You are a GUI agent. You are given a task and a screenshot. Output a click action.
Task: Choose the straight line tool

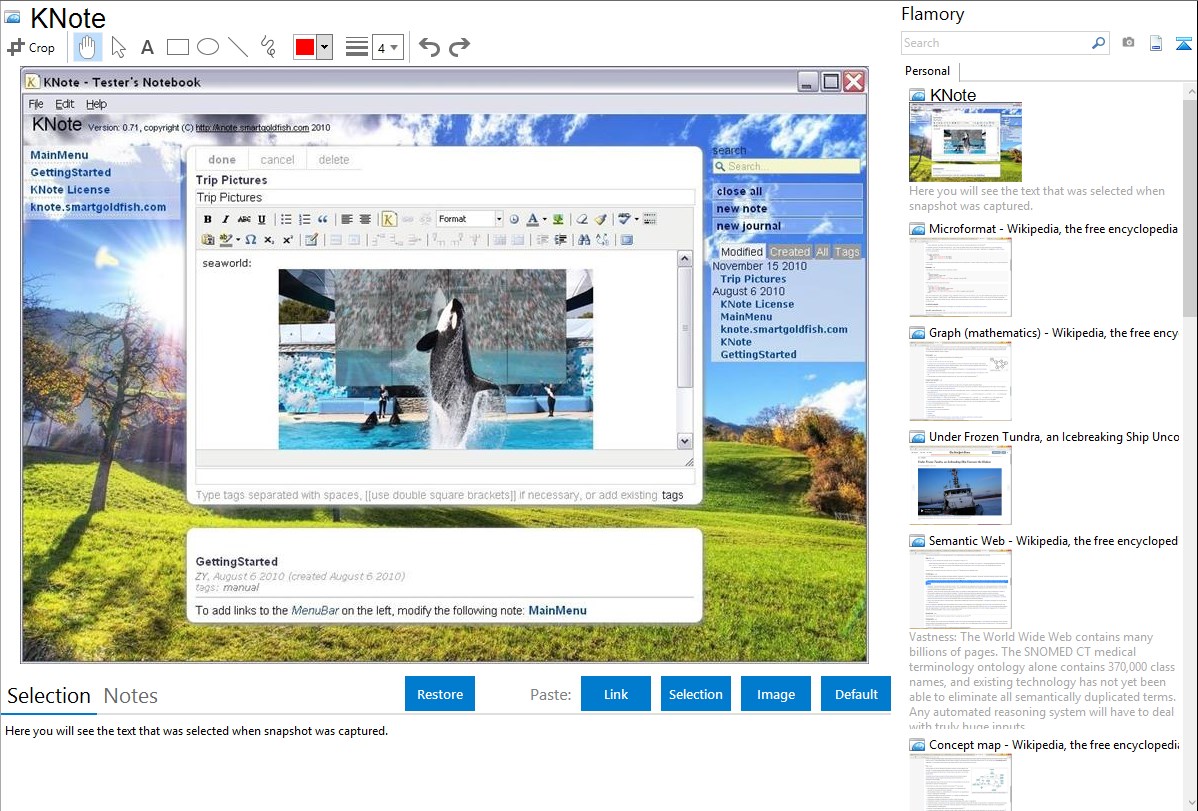coord(238,47)
